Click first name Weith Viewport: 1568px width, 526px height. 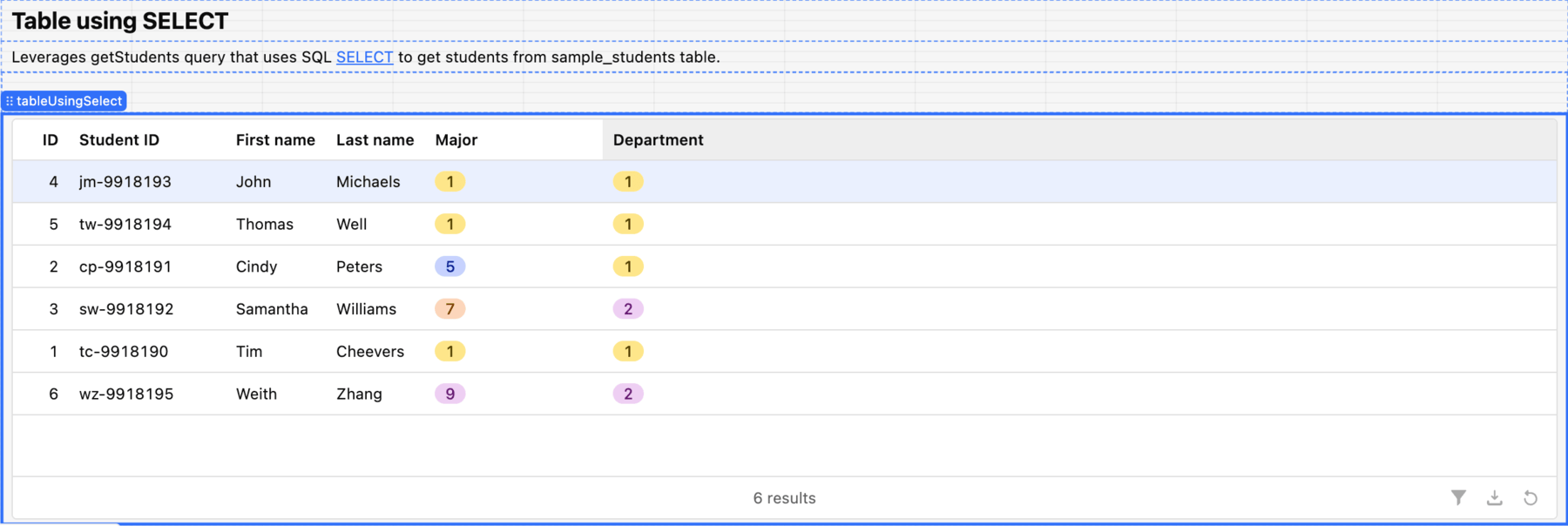256,394
